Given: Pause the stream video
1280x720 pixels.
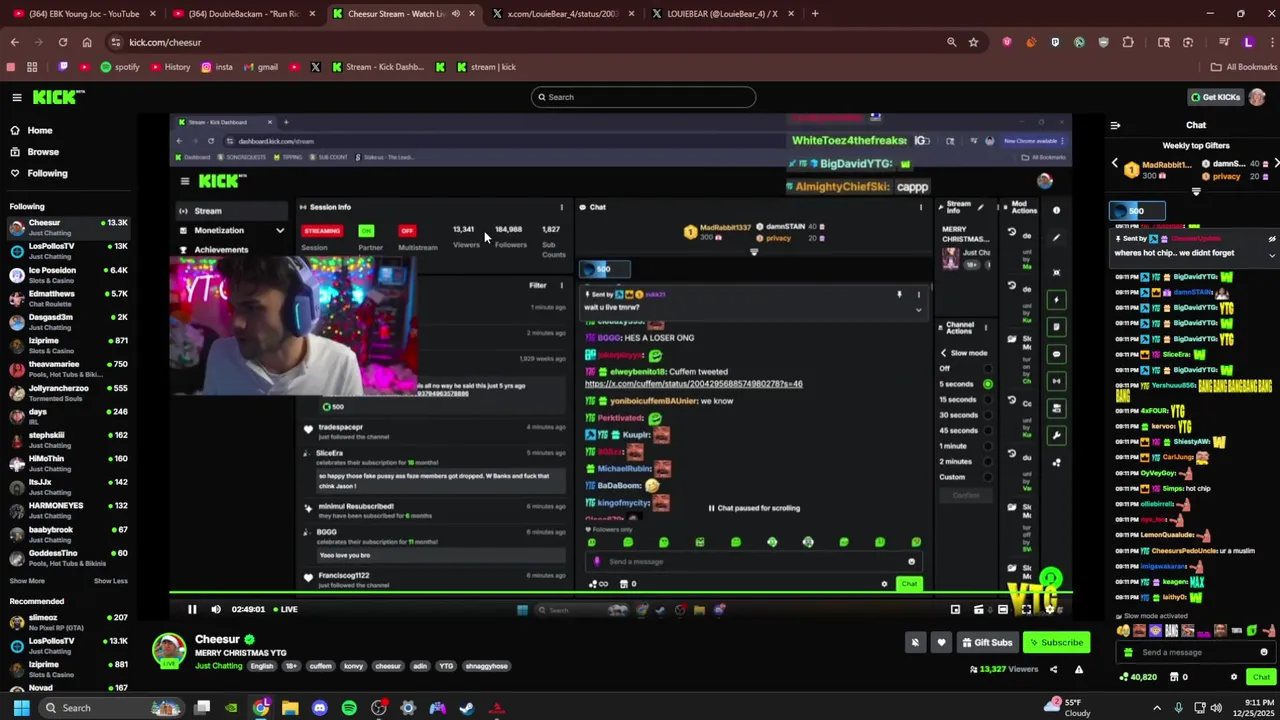Looking at the screenshot, I should click(192, 609).
